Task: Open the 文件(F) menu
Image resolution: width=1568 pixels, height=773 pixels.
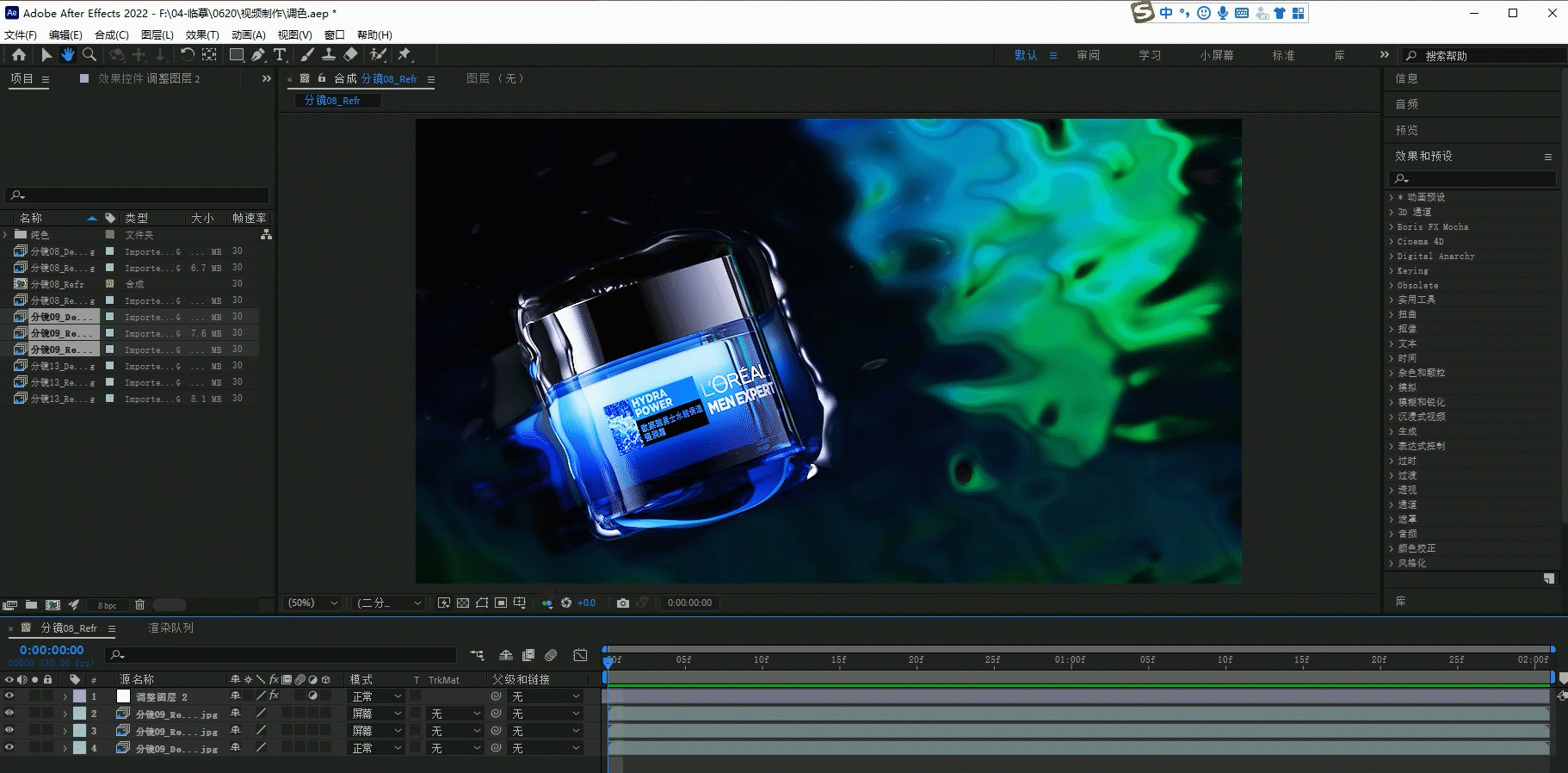Action: pos(21,35)
